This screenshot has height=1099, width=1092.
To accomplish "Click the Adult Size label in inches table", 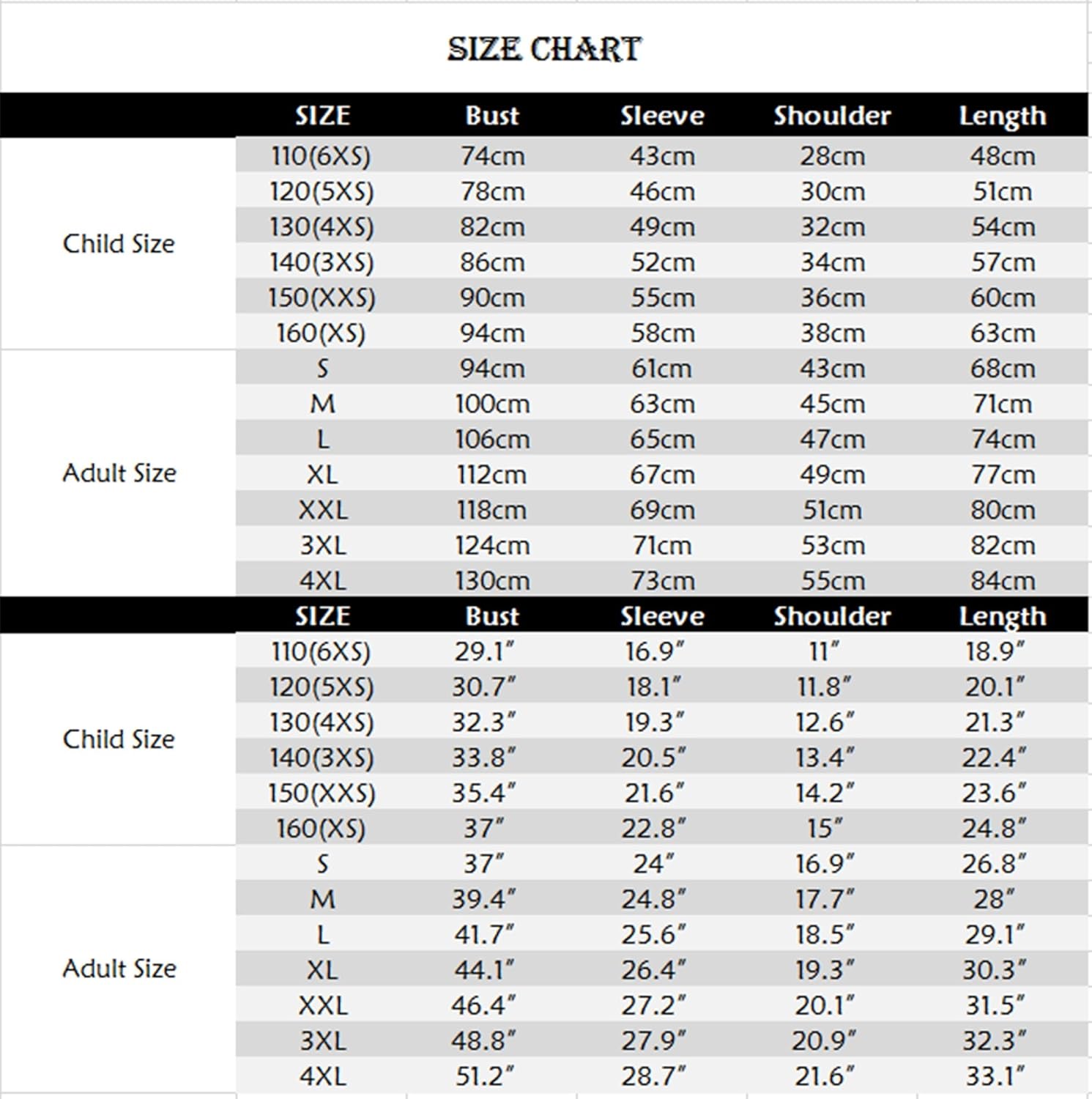I will click(119, 969).
